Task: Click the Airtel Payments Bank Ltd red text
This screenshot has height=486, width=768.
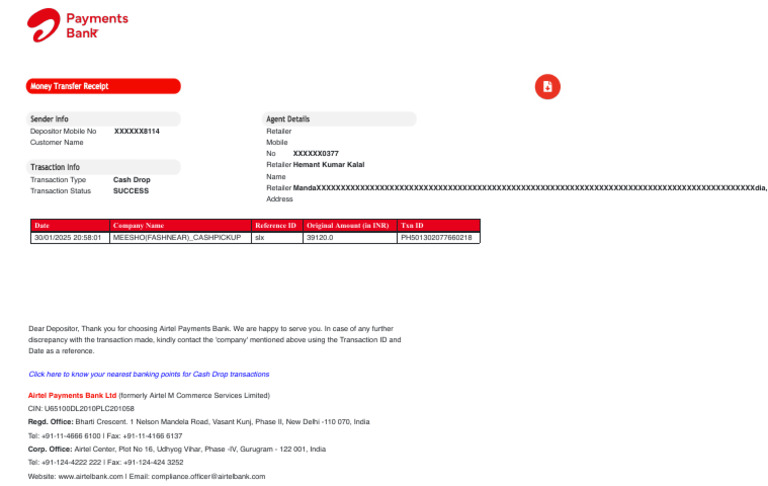Action: pyautogui.click(x=72, y=395)
